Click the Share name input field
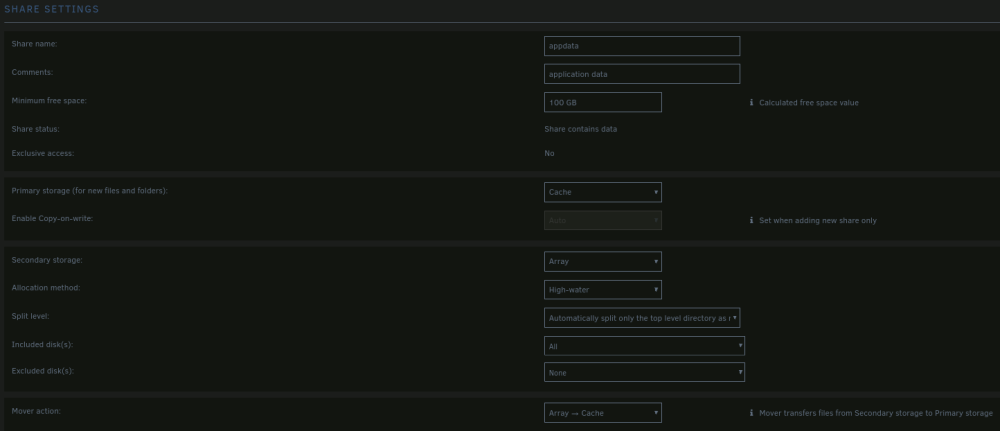The height and width of the screenshot is (431, 1000). (x=642, y=46)
